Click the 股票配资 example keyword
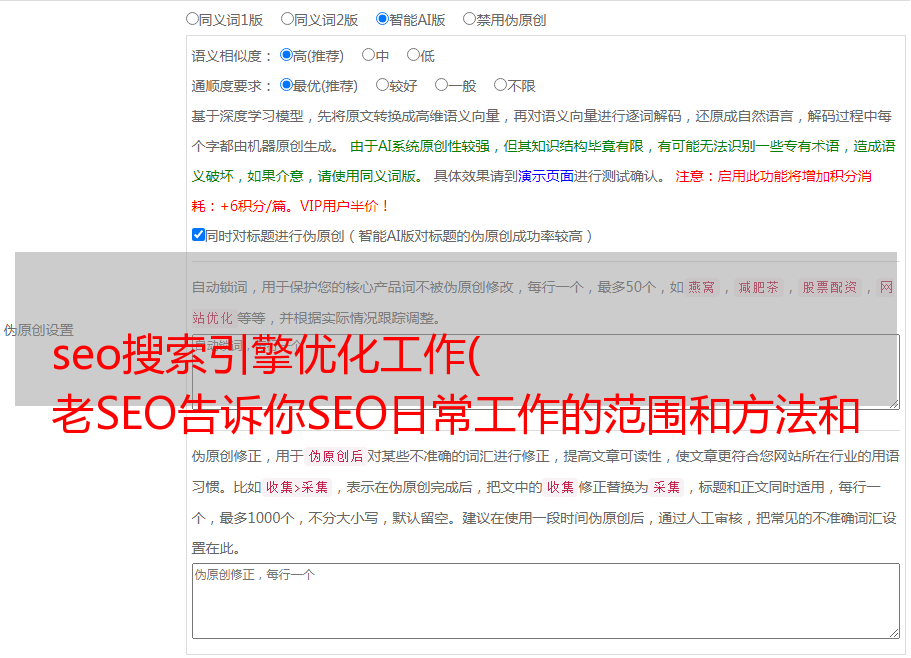911x658 pixels. point(830,287)
